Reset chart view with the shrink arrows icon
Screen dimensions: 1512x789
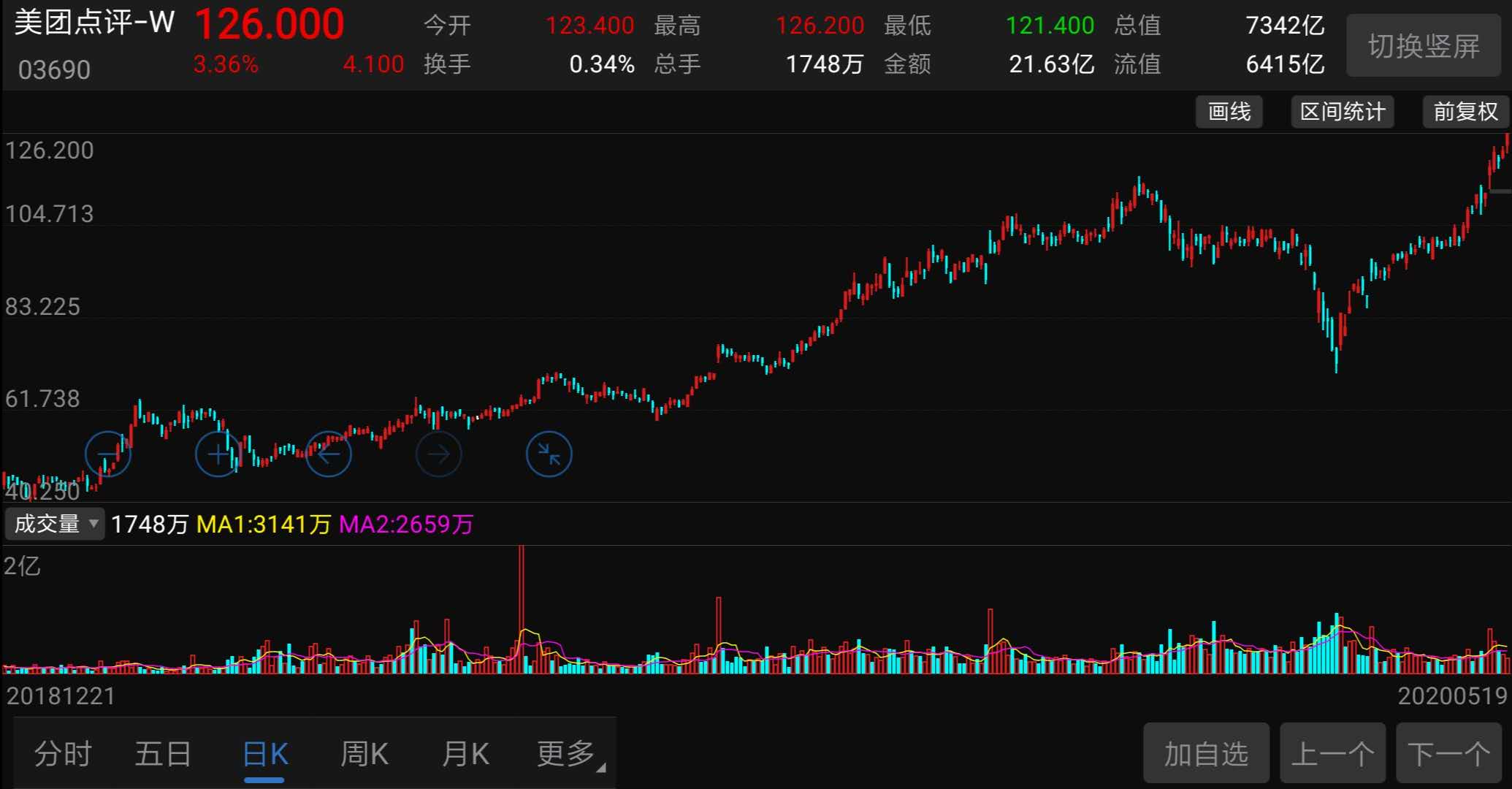(x=549, y=453)
